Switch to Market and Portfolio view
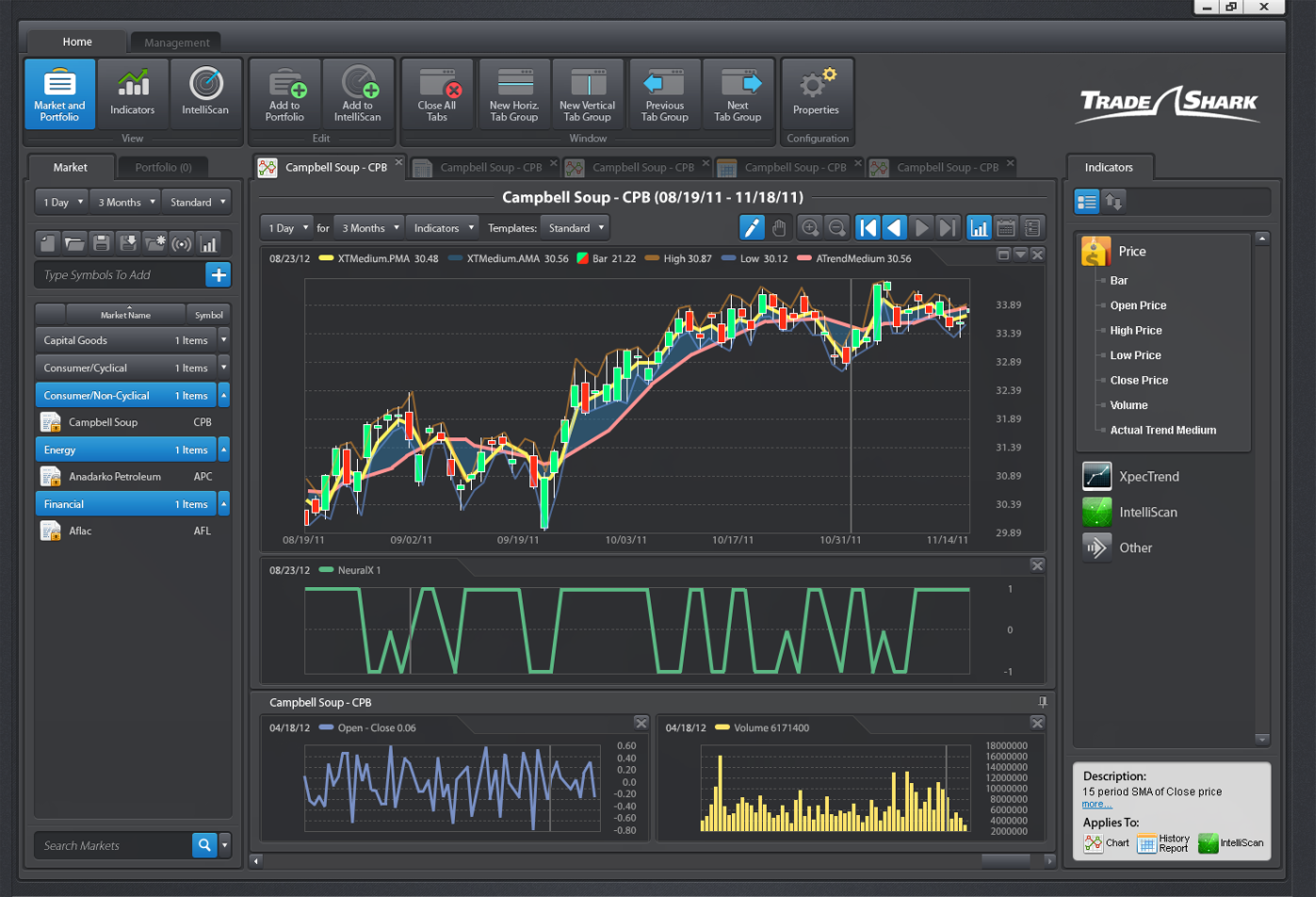Image resolution: width=1316 pixels, height=897 pixels. click(59, 94)
